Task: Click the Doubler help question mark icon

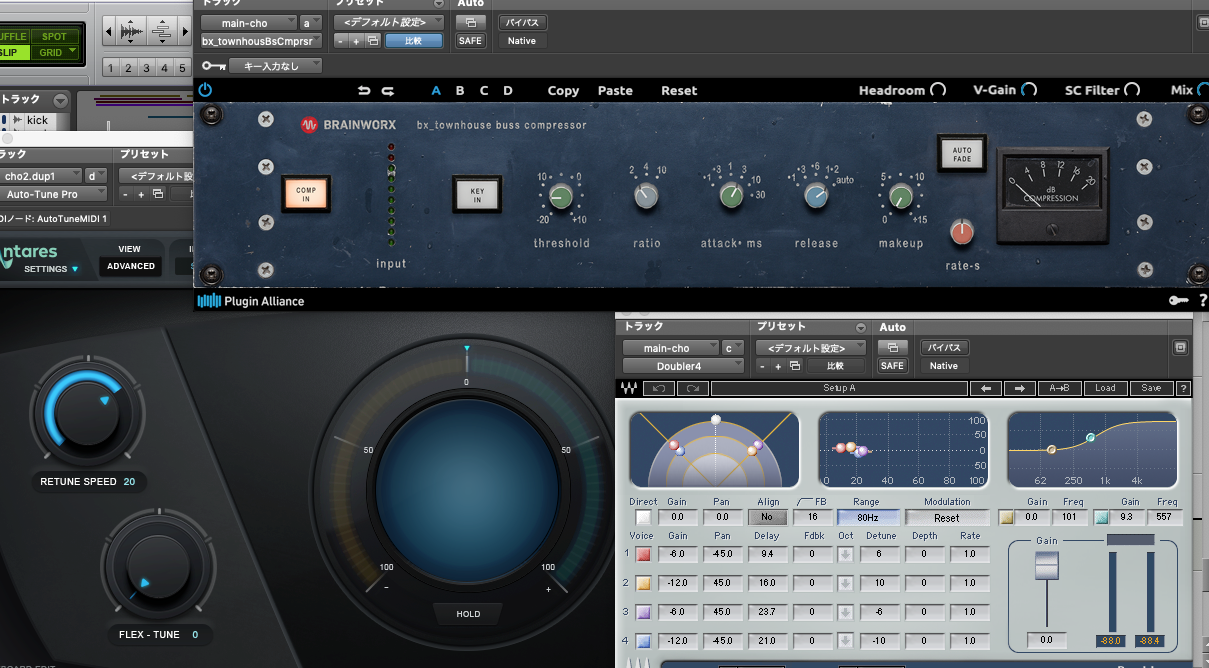Action: point(1183,388)
